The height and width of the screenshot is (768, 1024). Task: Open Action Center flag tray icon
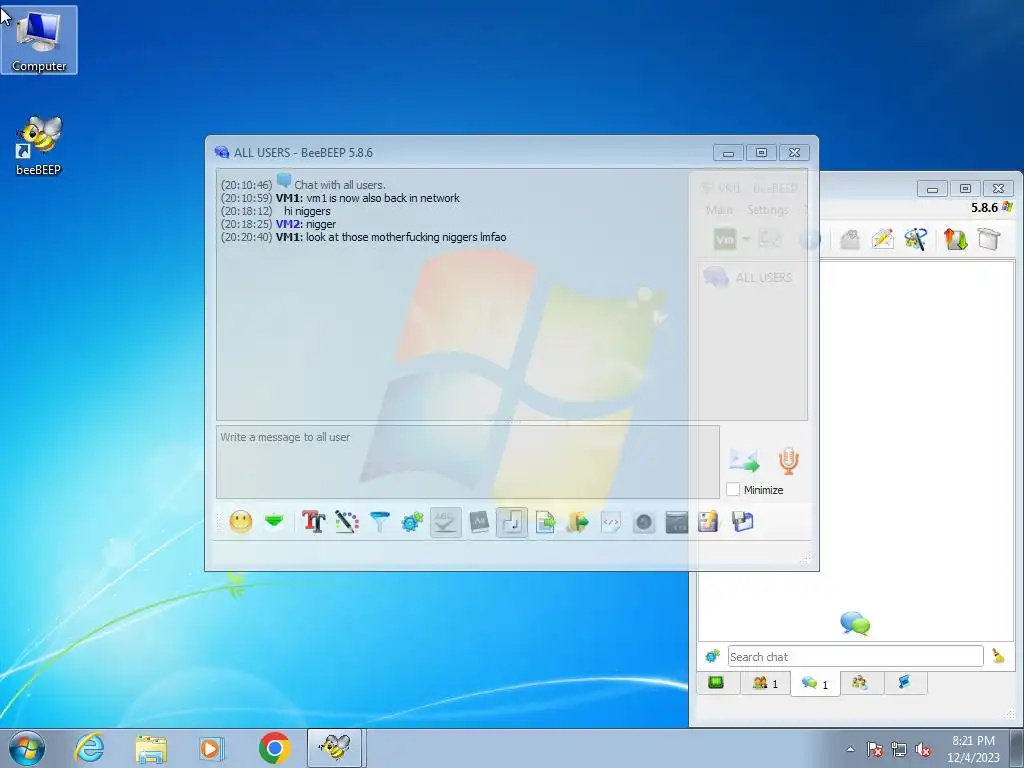coord(874,750)
